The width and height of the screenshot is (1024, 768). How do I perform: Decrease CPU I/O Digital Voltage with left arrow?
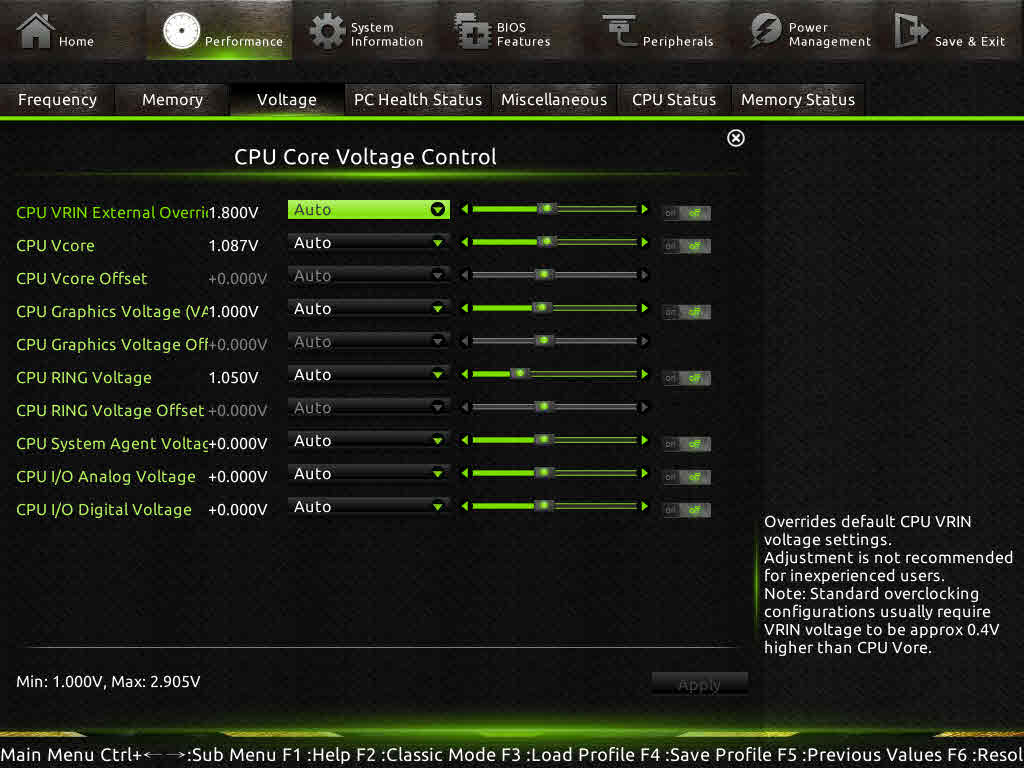coord(464,506)
